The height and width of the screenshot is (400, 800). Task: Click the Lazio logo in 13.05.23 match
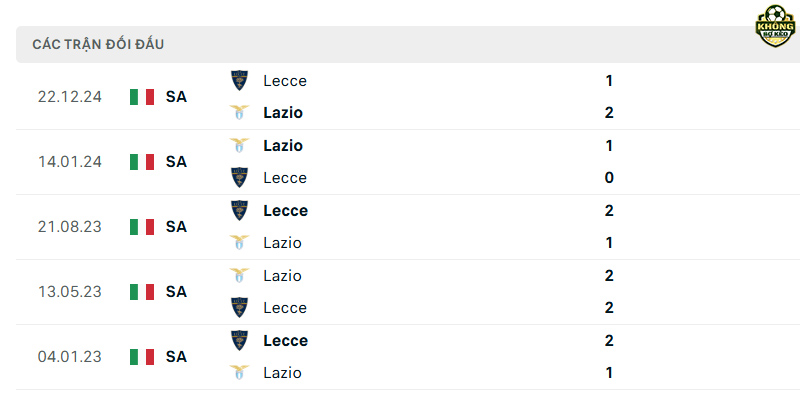tap(239, 276)
